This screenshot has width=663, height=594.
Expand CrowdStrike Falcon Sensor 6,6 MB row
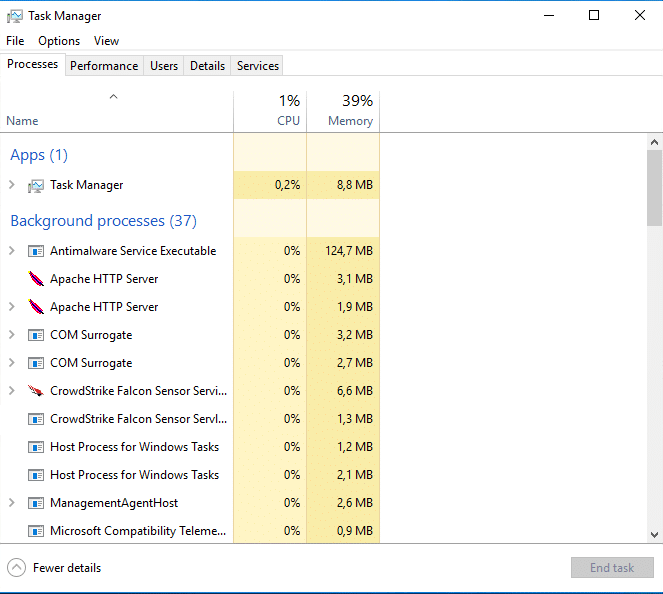pos(12,391)
